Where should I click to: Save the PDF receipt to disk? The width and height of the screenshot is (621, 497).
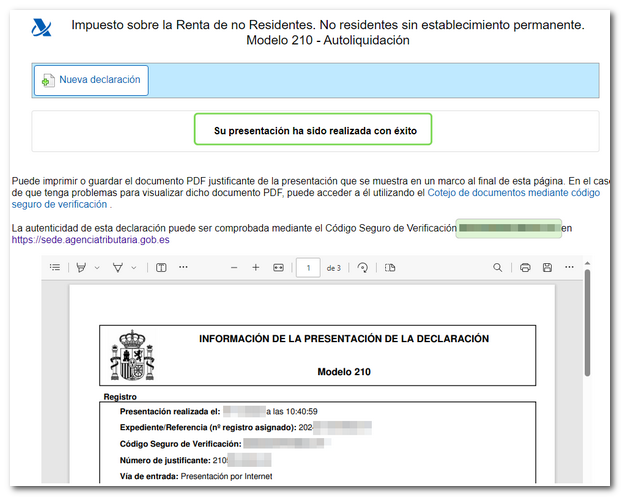click(547, 268)
